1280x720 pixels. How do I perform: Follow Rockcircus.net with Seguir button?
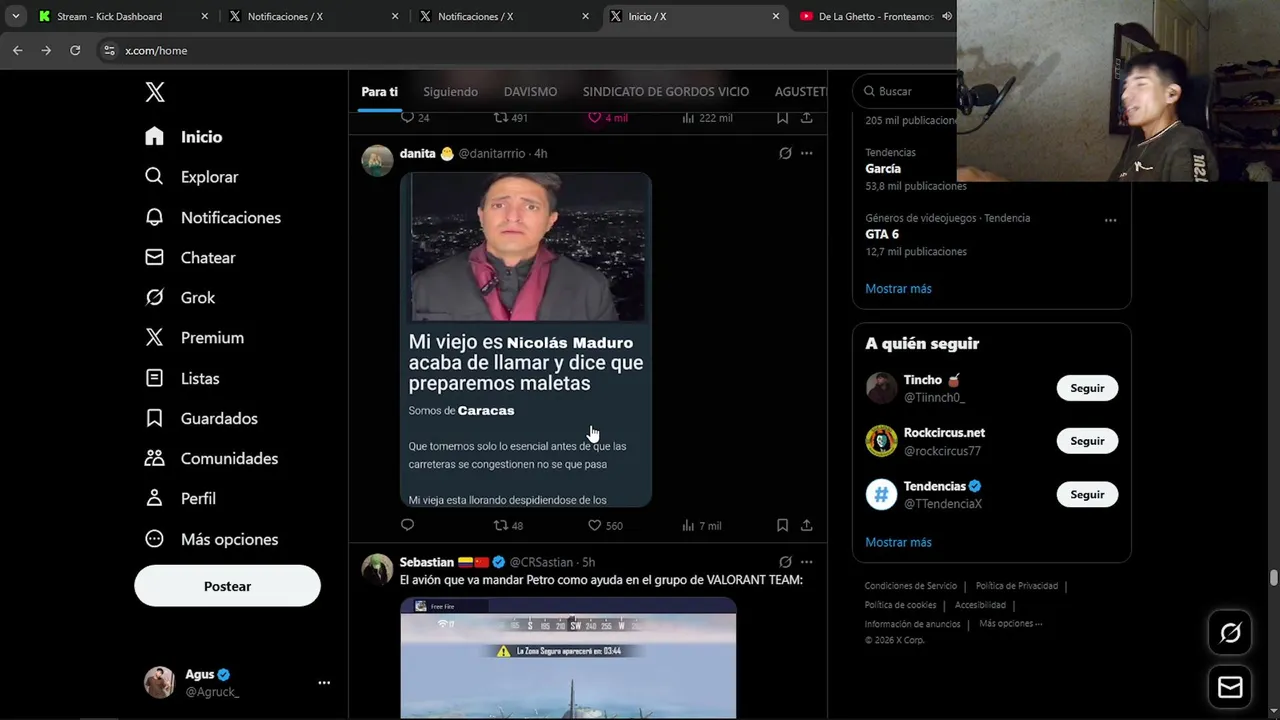[x=1087, y=441]
